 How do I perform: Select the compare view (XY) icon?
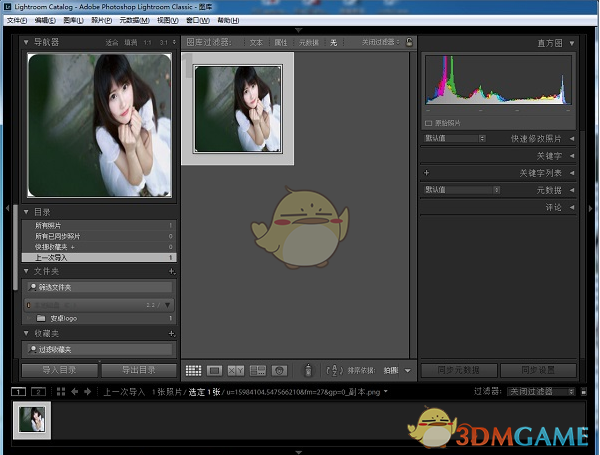click(x=236, y=371)
